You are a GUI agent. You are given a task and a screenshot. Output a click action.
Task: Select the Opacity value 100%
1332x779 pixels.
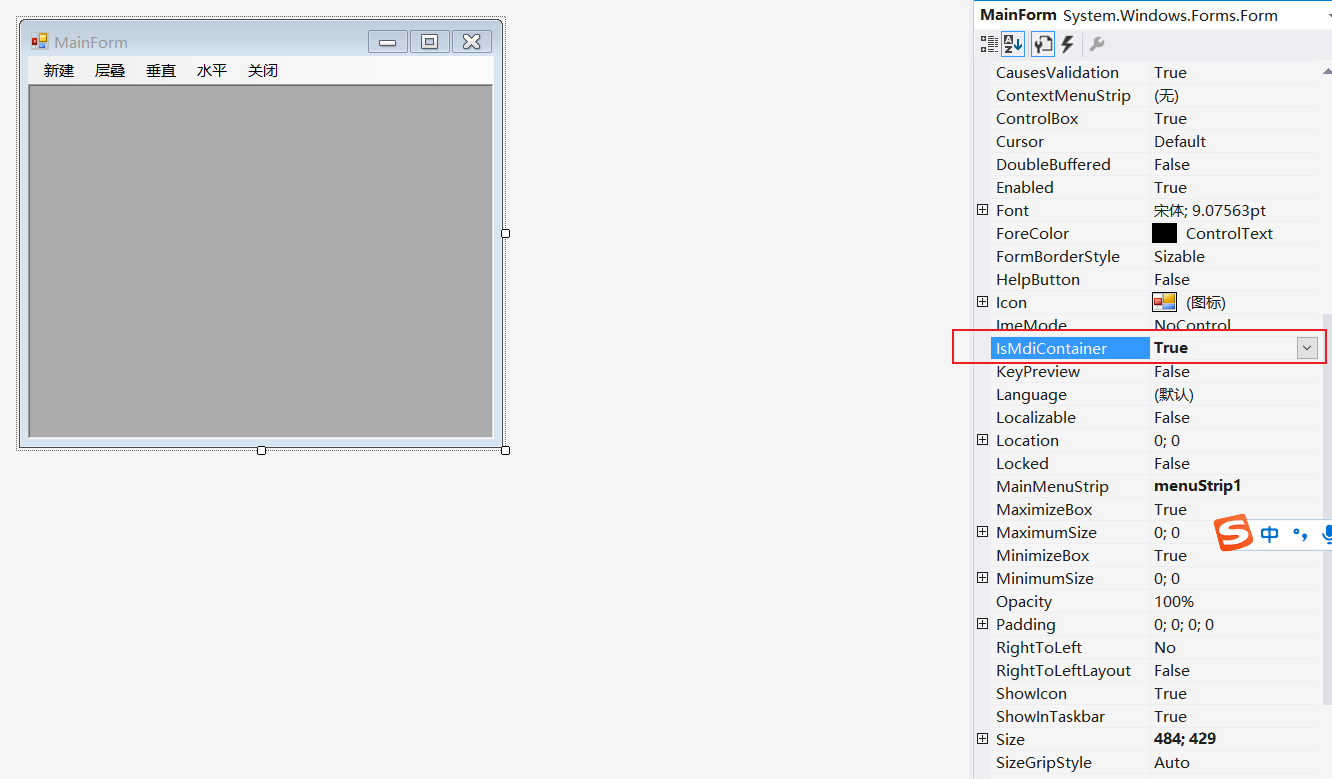pos(1174,601)
